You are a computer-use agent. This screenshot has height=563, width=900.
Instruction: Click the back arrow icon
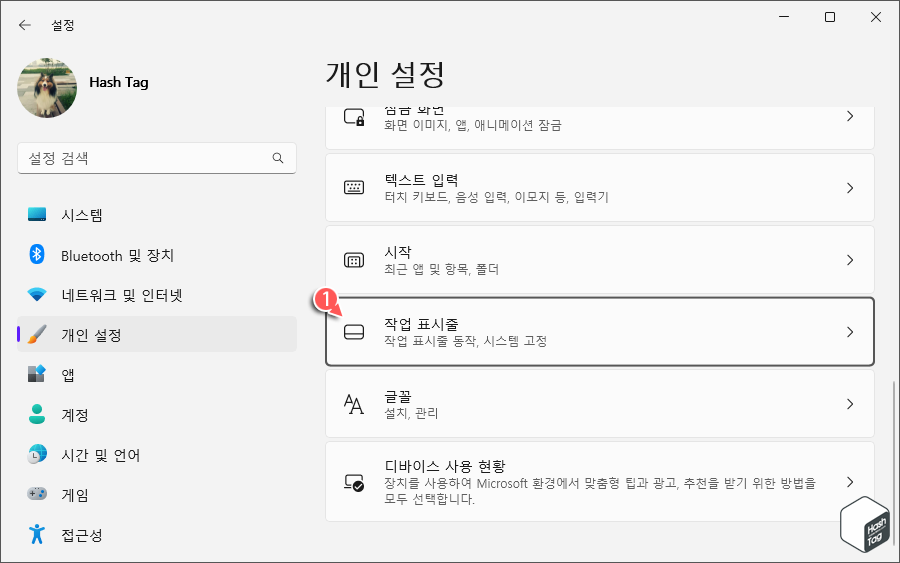(25, 25)
